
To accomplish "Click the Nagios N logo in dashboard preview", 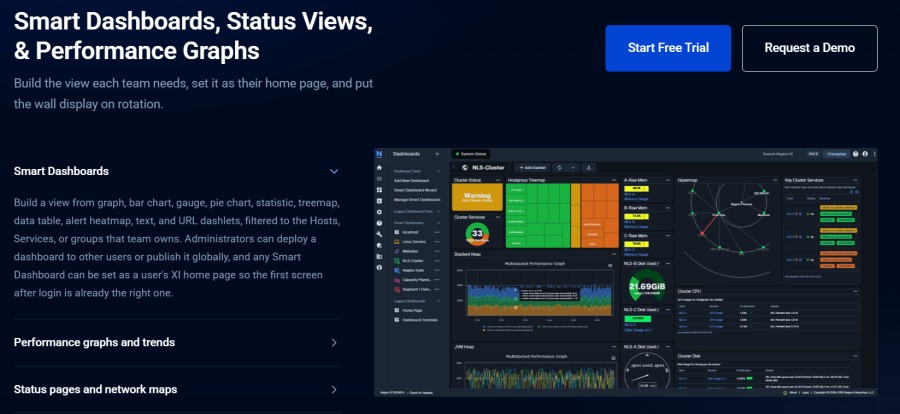I will 379,154.
